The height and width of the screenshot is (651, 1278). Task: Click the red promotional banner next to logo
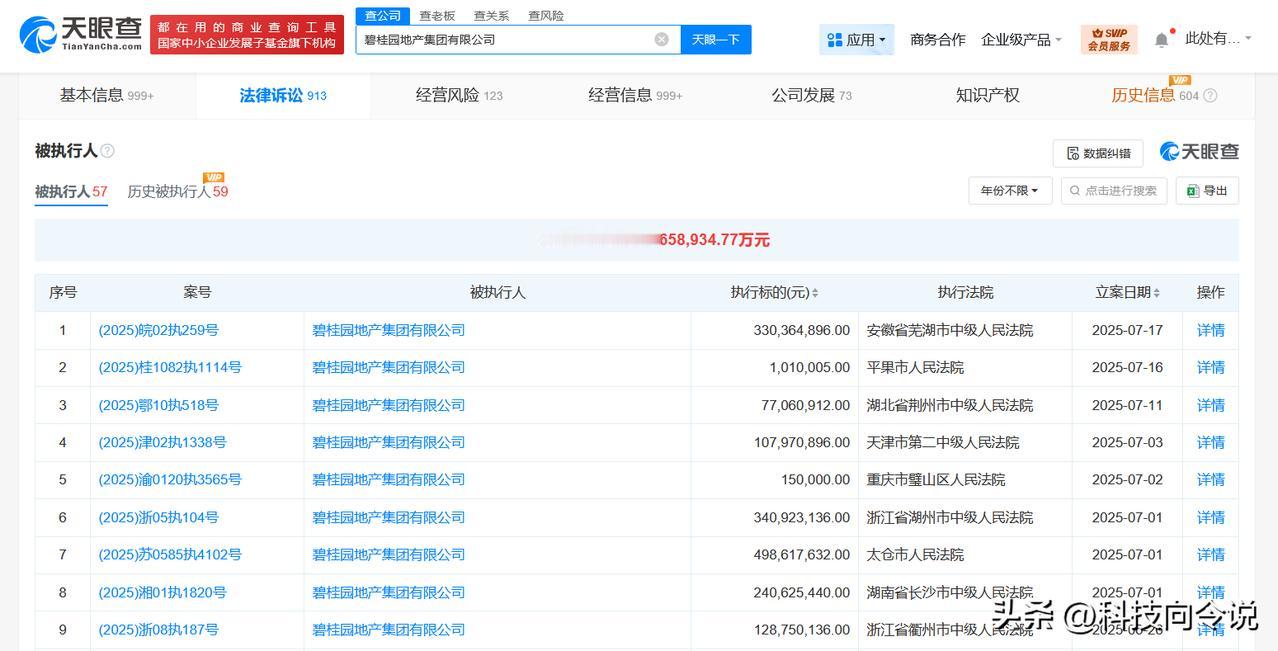[247, 35]
